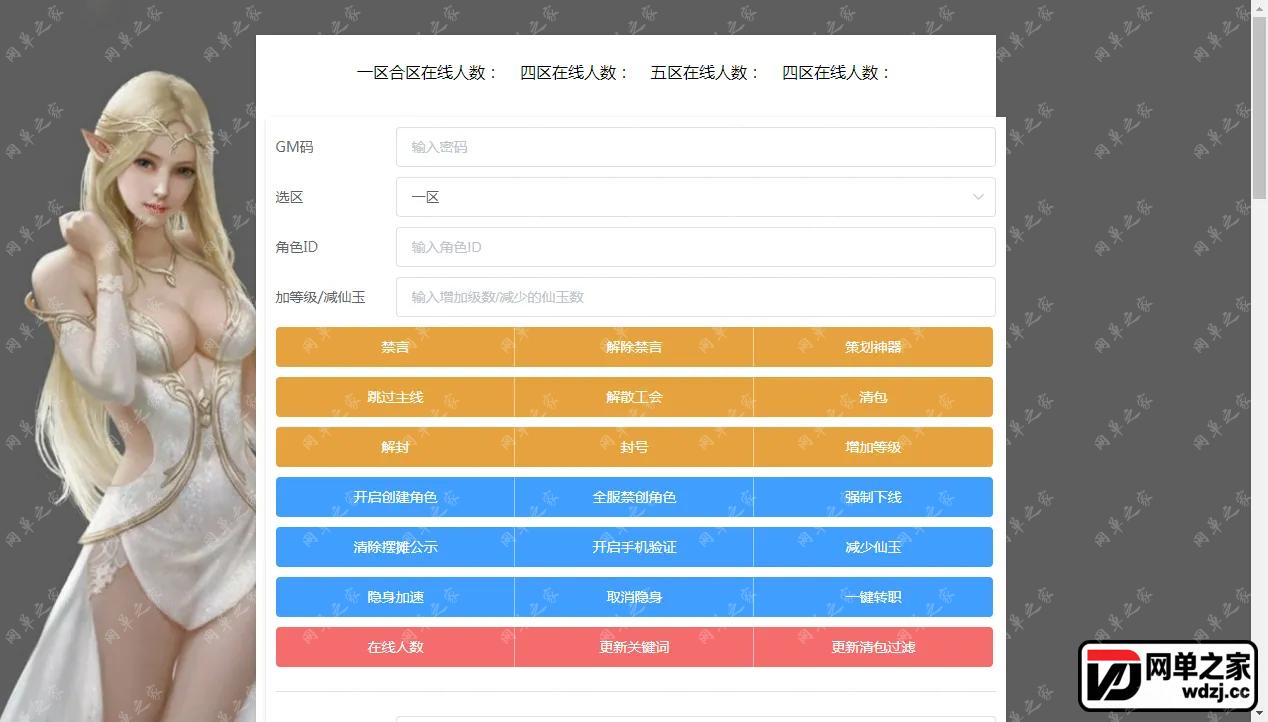Click the 四区在线人数 text after 五区在线人数
The width and height of the screenshot is (1268, 722).
point(837,73)
